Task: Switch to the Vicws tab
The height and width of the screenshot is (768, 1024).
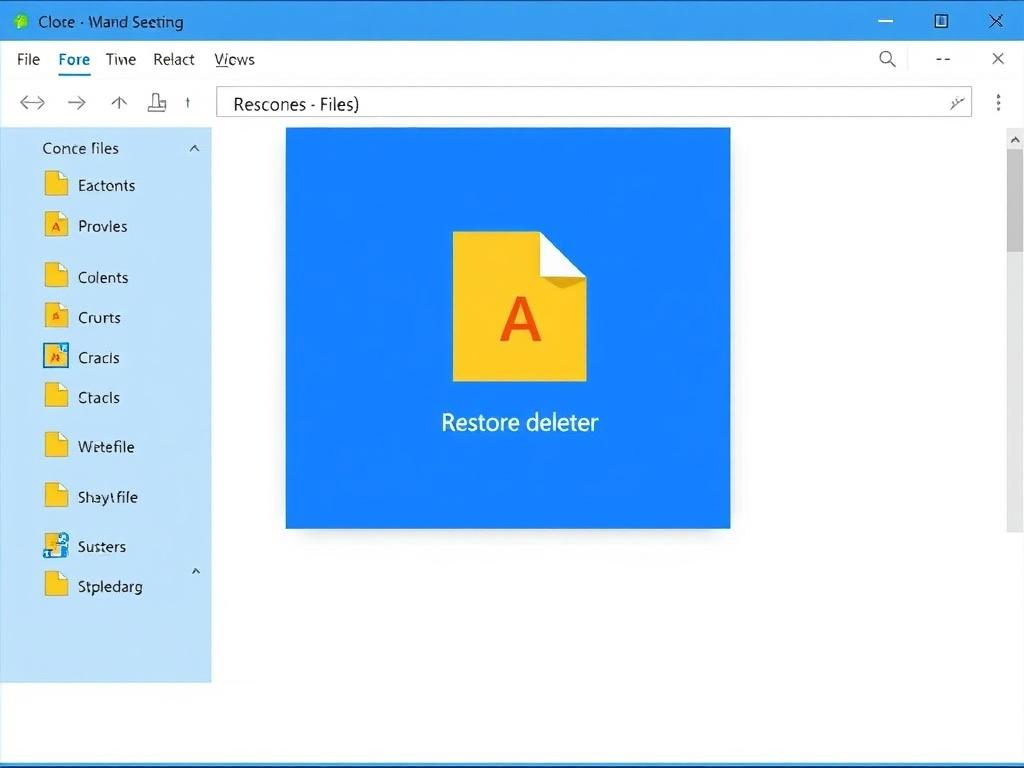Action: [x=234, y=59]
